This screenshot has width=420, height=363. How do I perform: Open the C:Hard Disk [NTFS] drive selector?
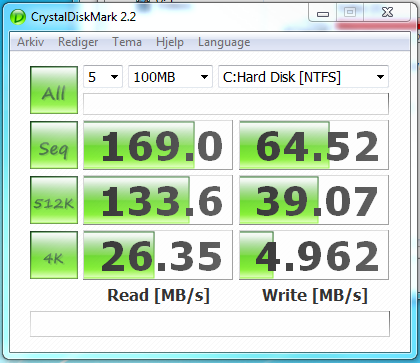tap(303, 77)
